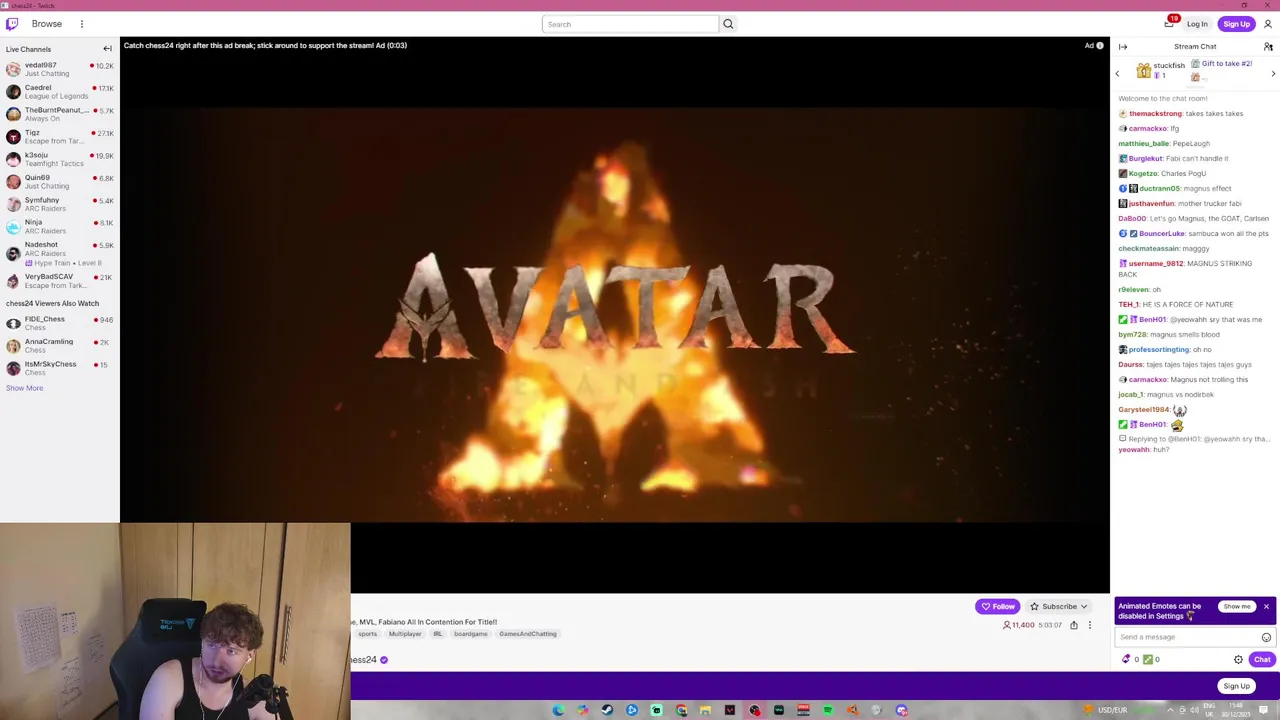Click the Multiplayer tag

(x=405, y=634)
